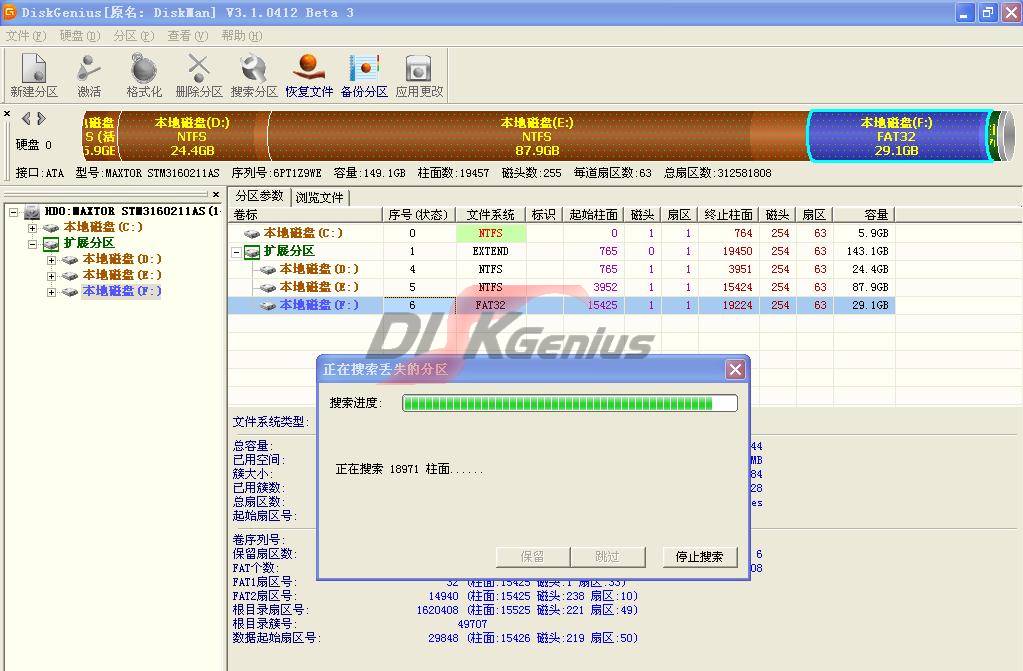The image size is (1023, 671).
Task: Open the 硬盘(D) menu
Action: pyautogui.click(x=80, y=35)
